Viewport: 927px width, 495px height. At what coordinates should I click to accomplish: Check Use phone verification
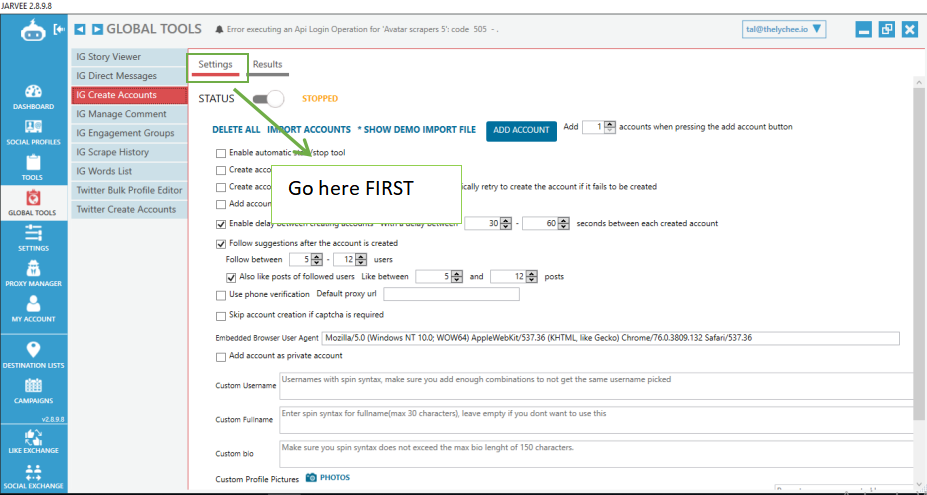221,295
